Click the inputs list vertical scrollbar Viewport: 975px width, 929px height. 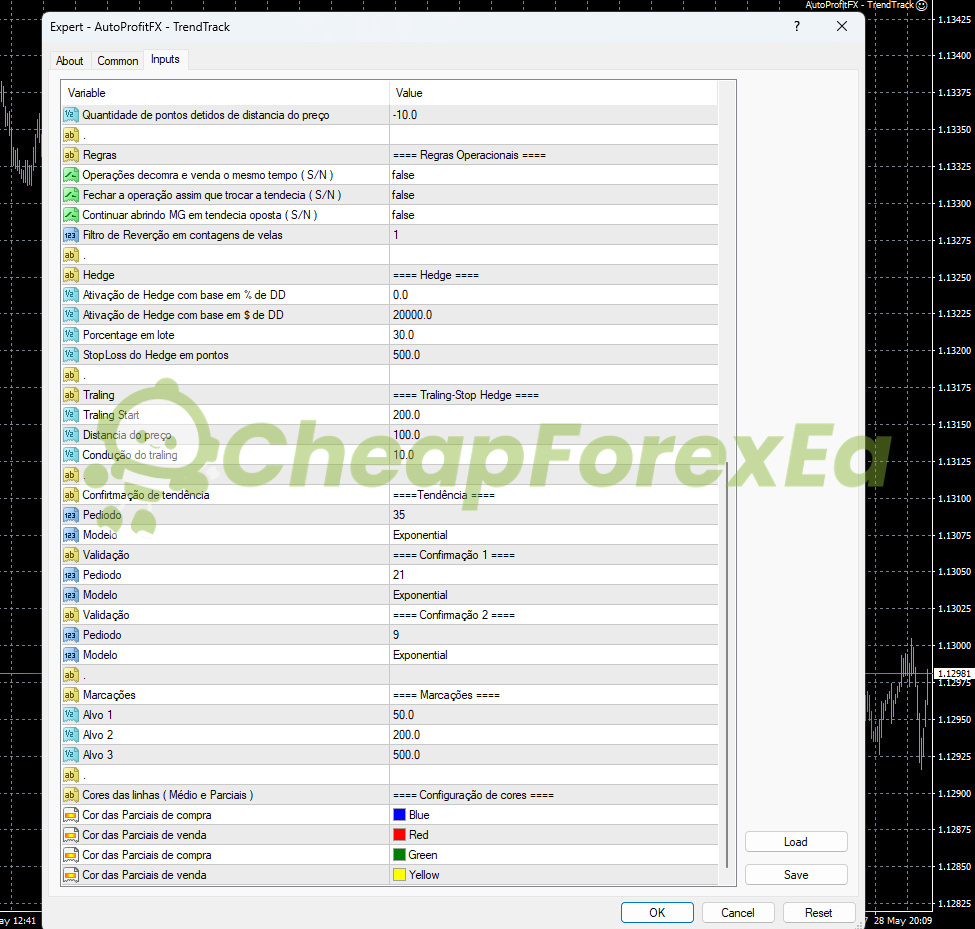coord(727,664)
